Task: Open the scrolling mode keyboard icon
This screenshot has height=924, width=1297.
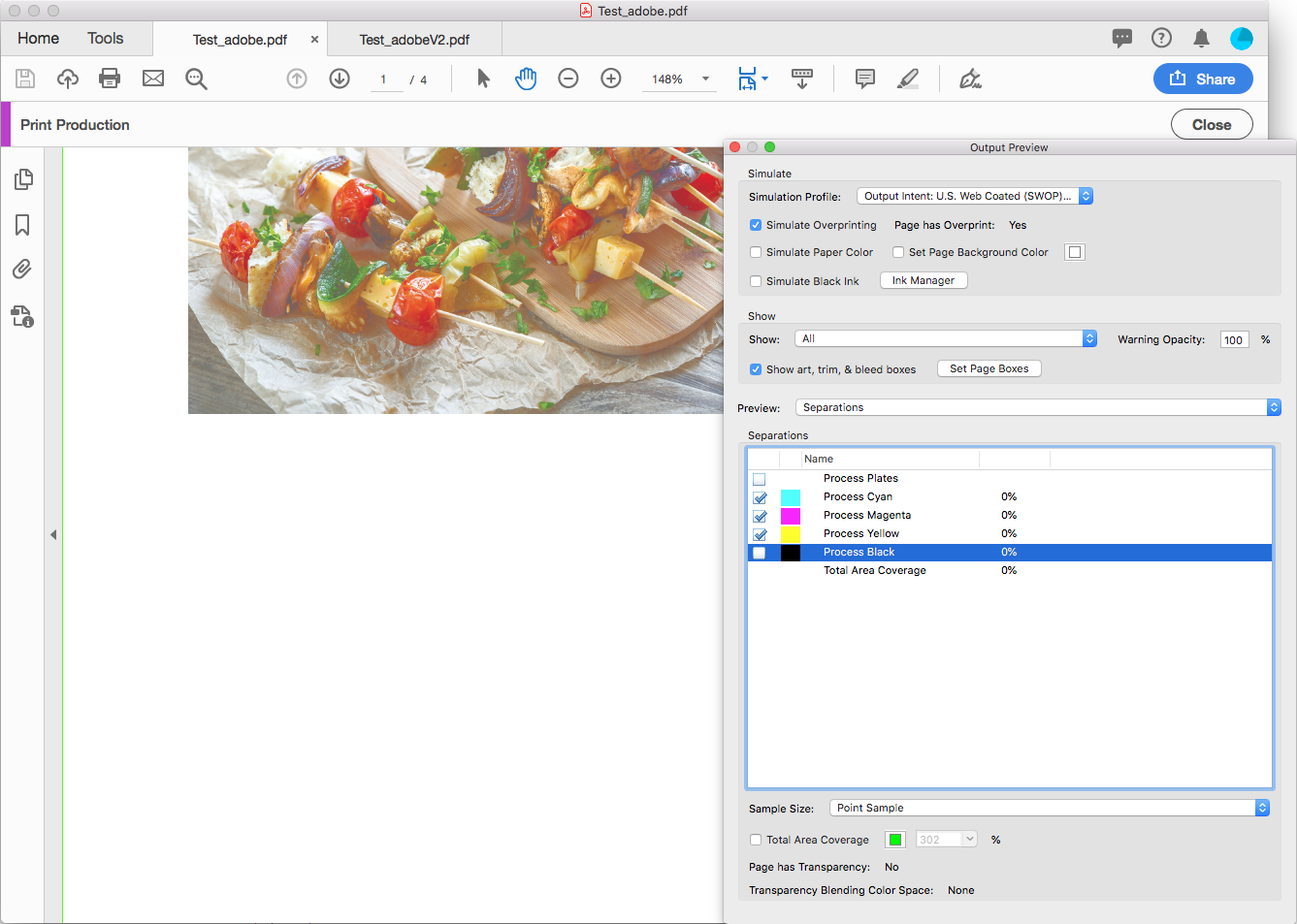Action: [x=802, y=79]
